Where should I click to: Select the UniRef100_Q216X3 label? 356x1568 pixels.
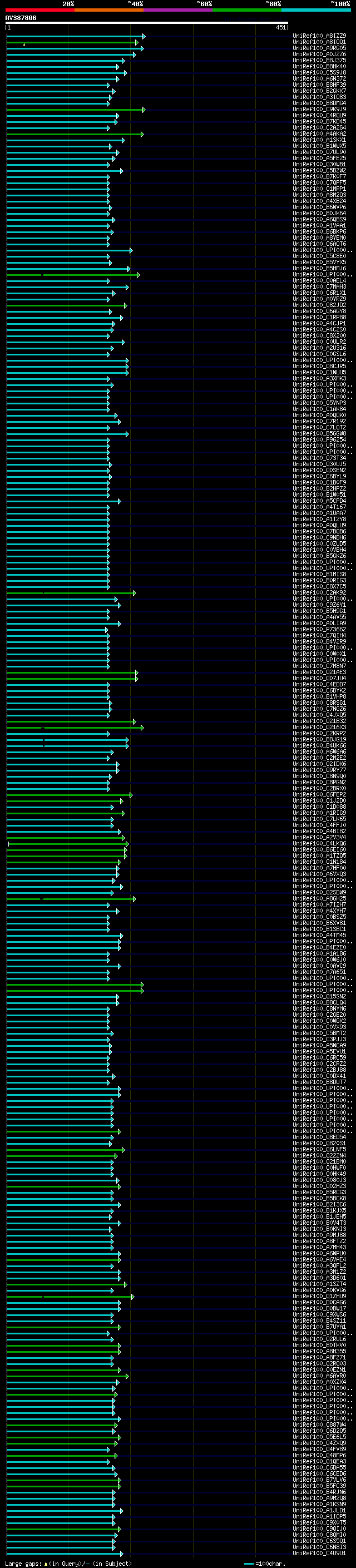(x=319, y=728)
